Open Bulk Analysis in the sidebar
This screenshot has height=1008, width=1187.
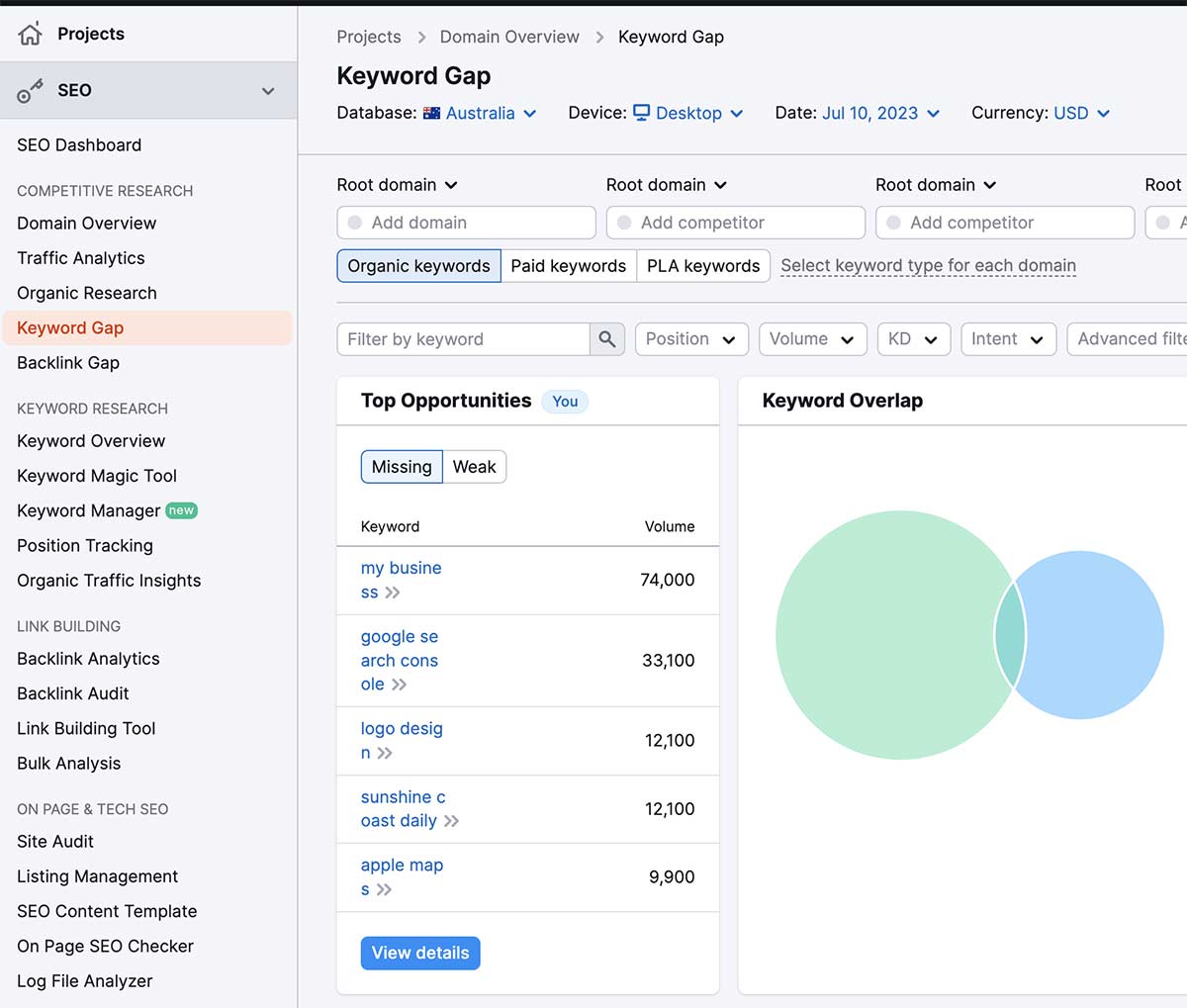tap(69, 764)
